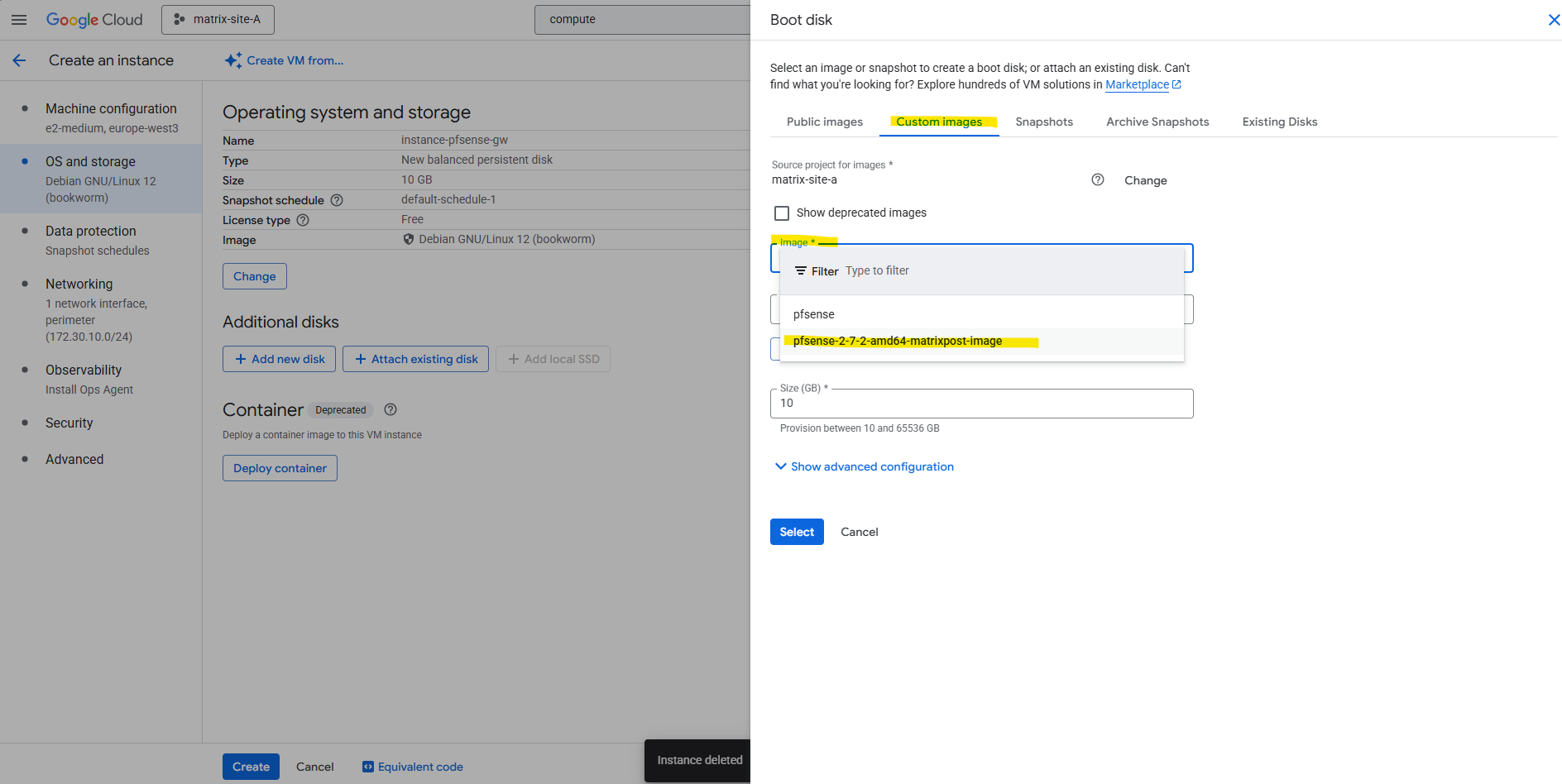The width and height of the screenshot is (1562, 784).
Task: Click the help icon next to Snapshot schedule
Action: (x=337, y=200)
